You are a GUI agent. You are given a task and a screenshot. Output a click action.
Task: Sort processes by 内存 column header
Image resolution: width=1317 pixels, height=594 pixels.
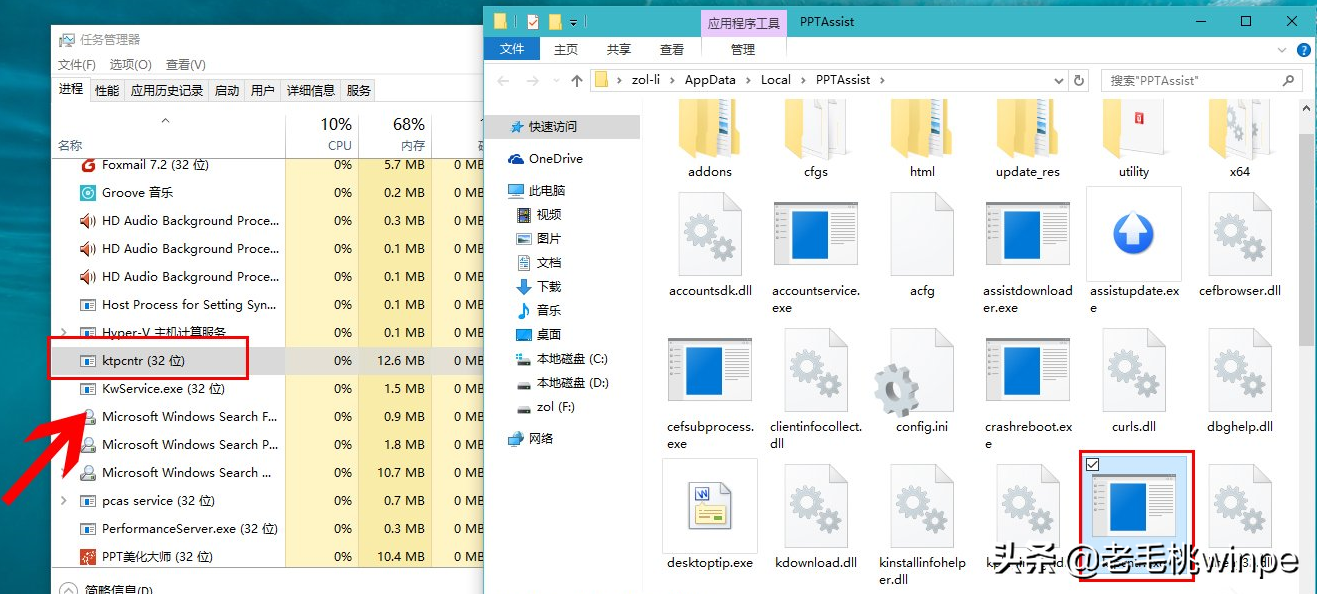[x=395, y=134]
